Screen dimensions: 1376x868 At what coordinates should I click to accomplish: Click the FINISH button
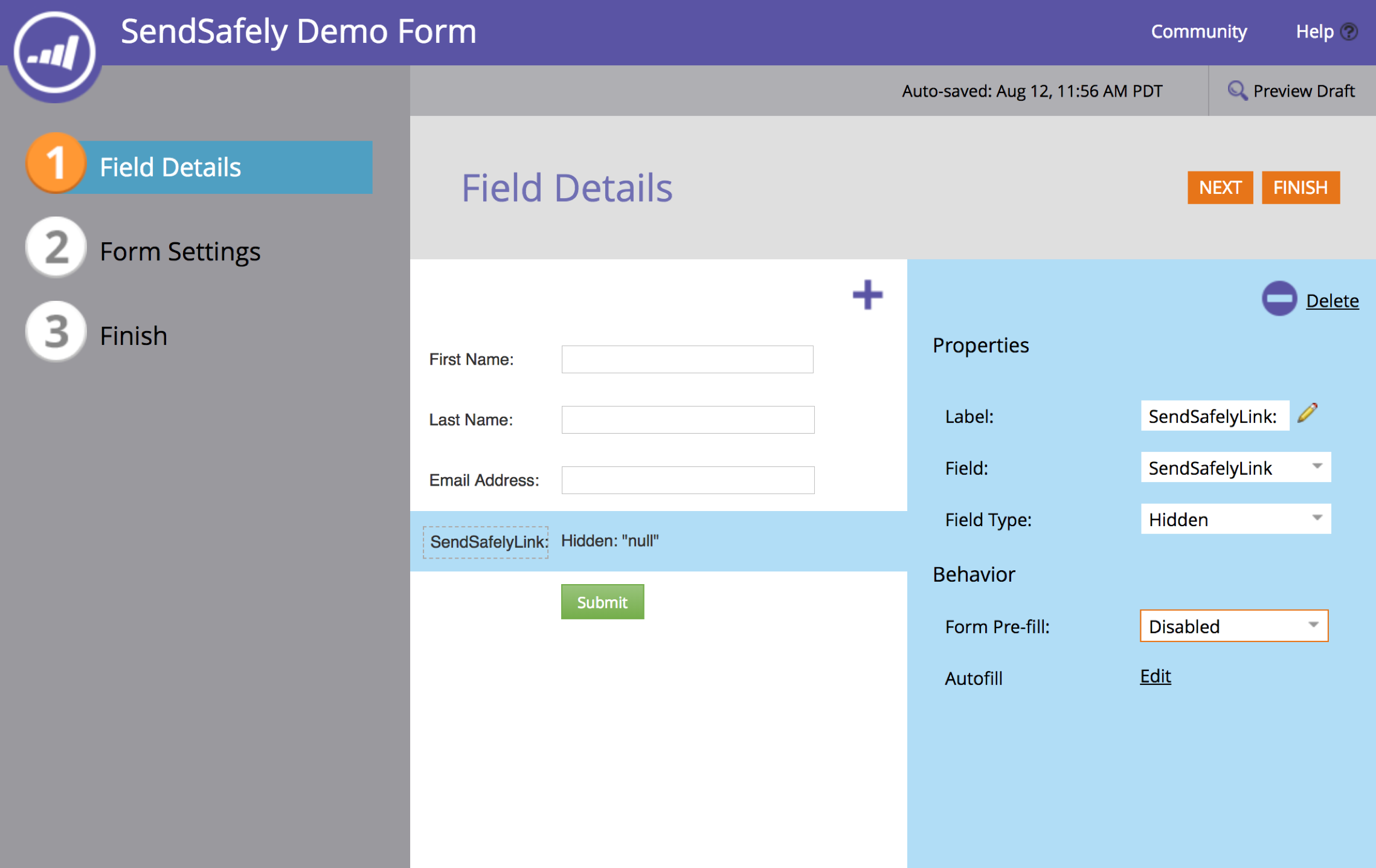pyautogui.click(x=1300, y=188)
